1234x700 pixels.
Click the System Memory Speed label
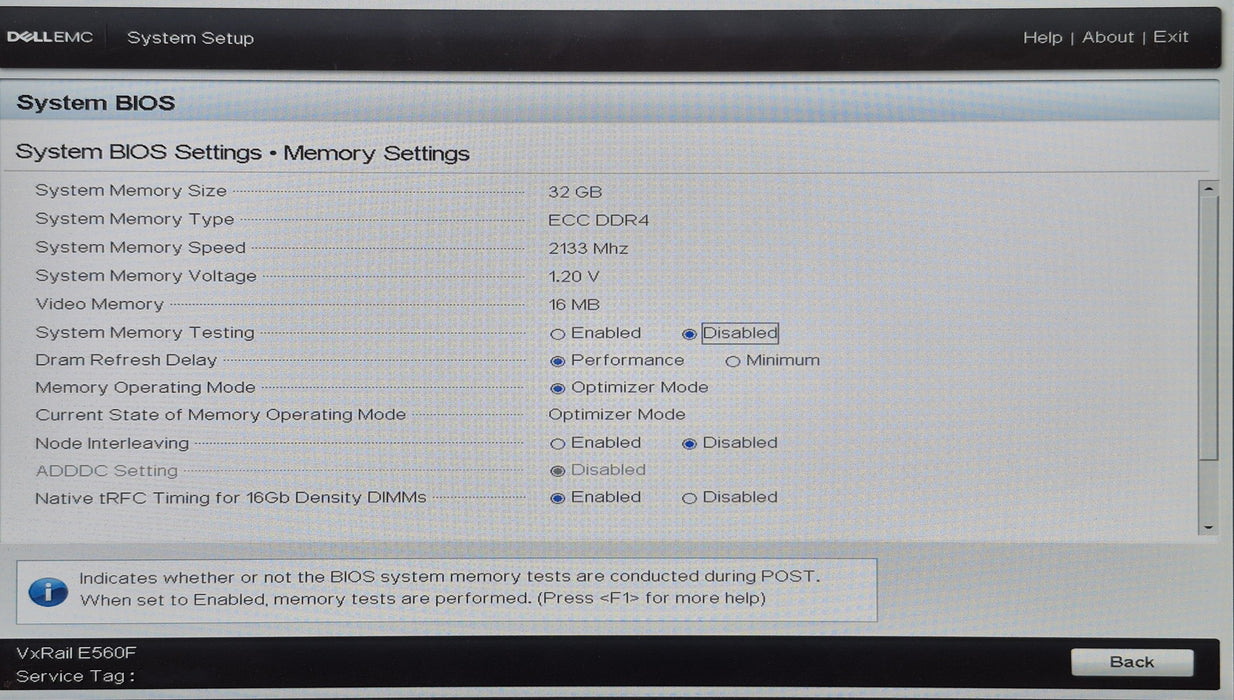coord(140,247)
